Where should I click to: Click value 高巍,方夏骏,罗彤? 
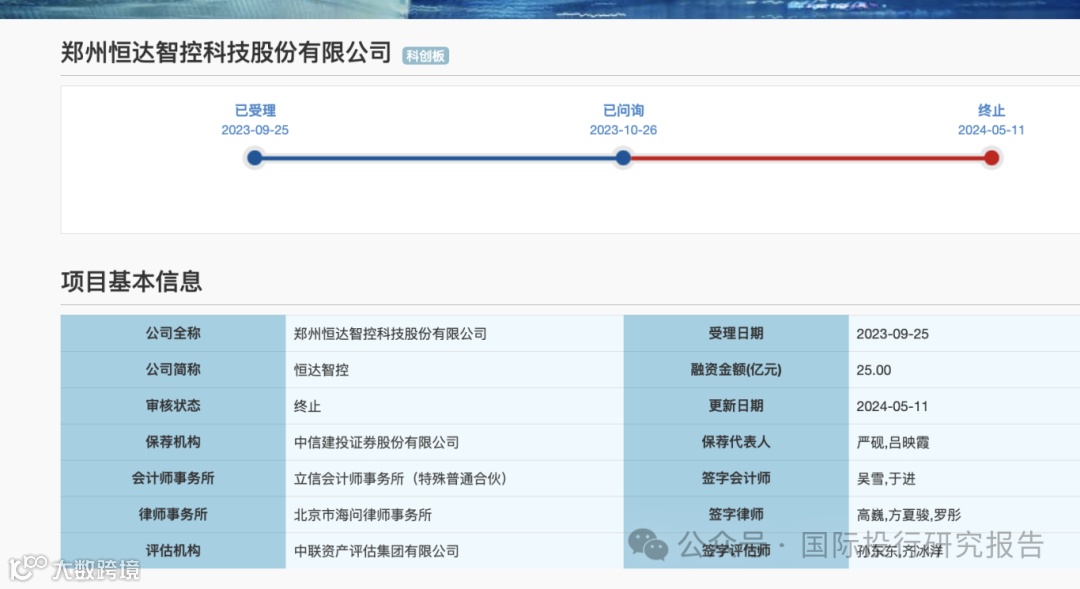point(908,515)
